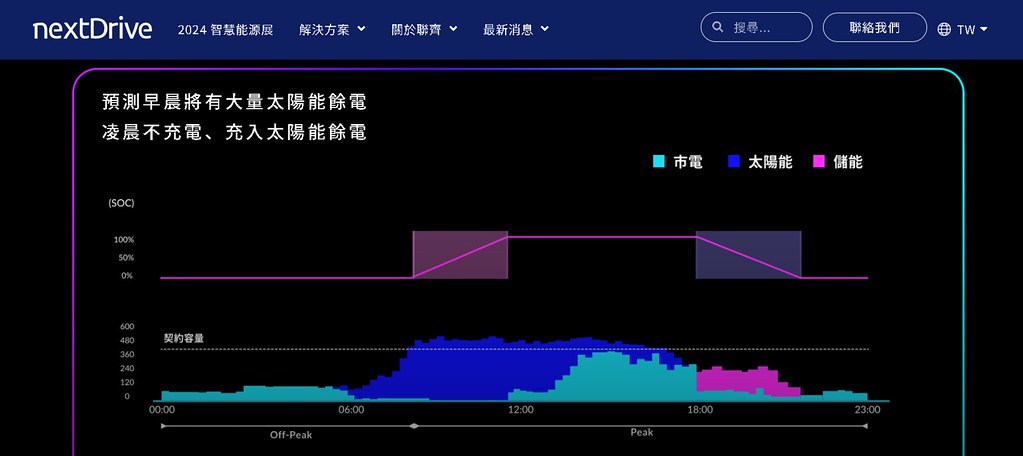Expand the 解決方案 dropdown arrow
Image resolution: width=1023 pixels, height=456 pixels.
361,29
